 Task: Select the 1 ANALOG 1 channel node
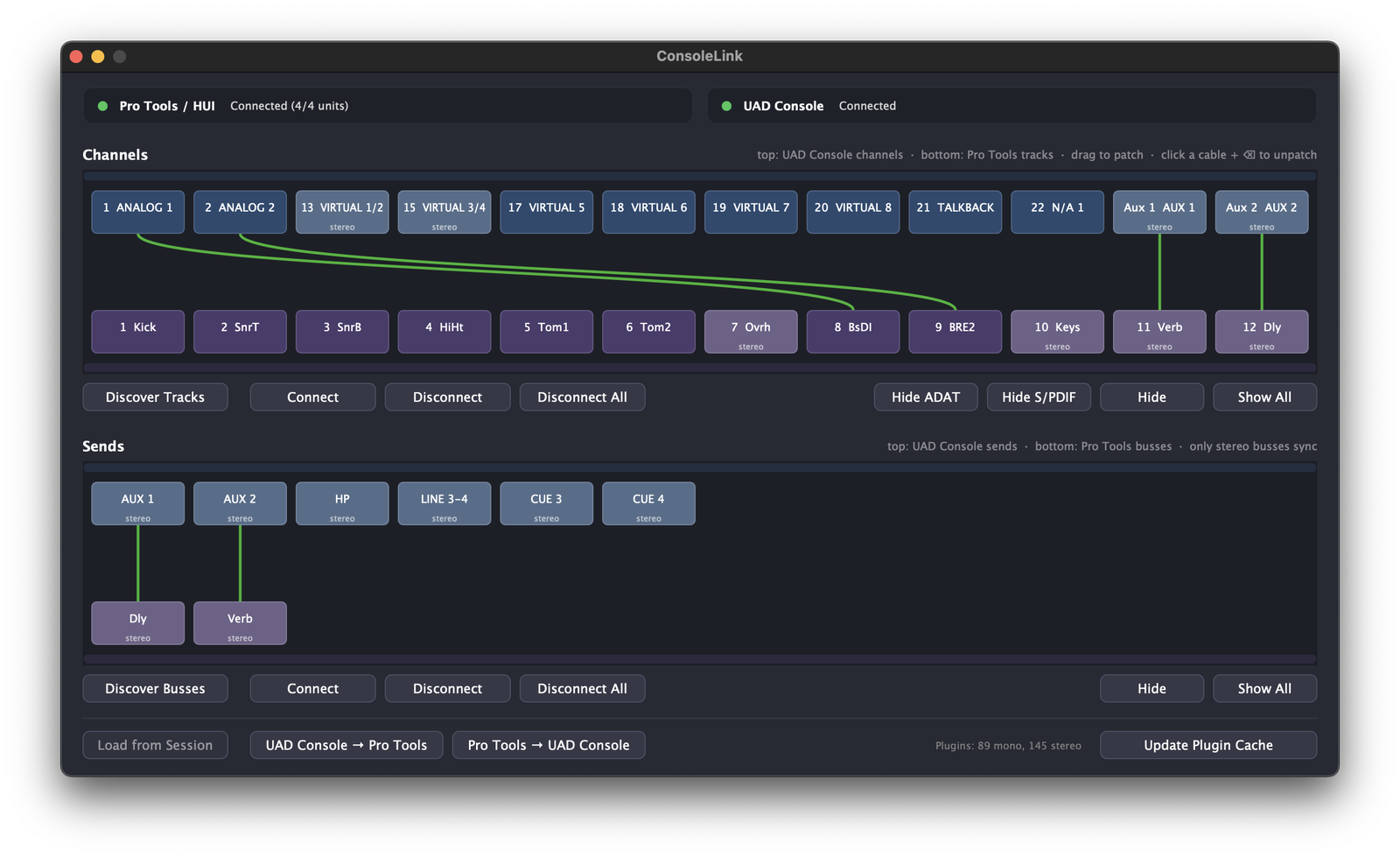pos(137,212)
